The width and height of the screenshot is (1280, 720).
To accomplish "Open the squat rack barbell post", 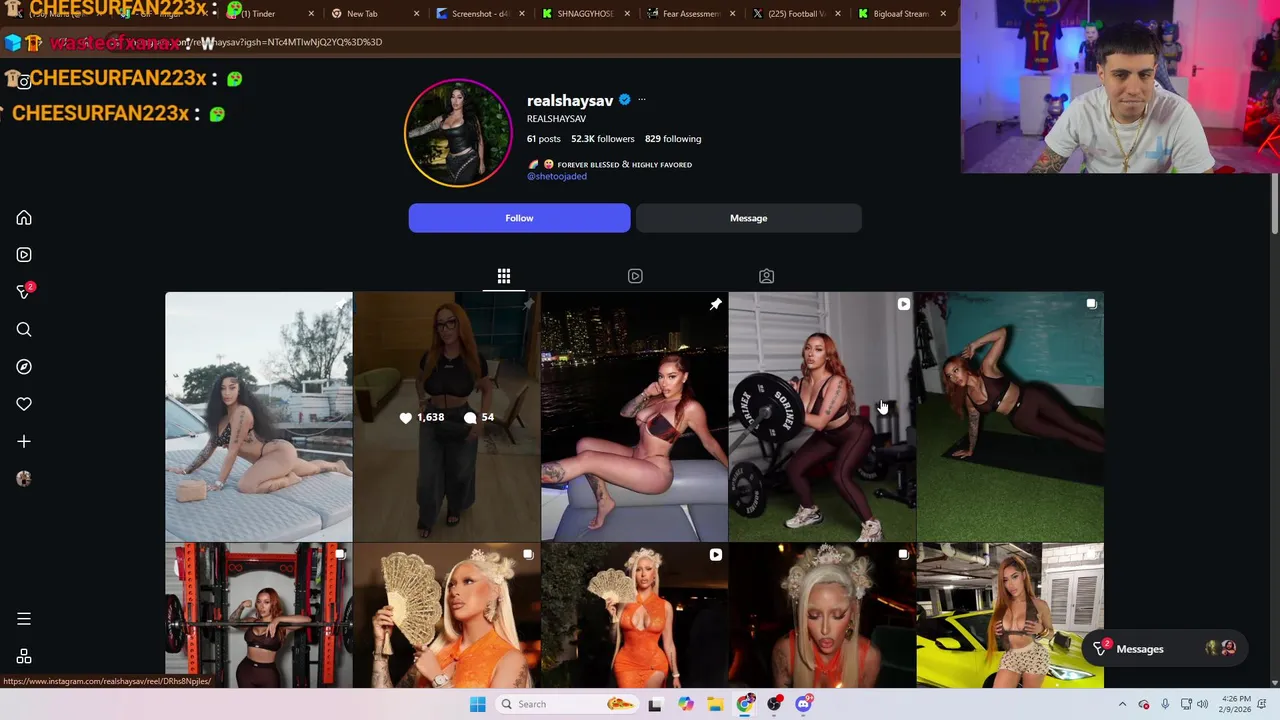I will [x=259, y=616].
